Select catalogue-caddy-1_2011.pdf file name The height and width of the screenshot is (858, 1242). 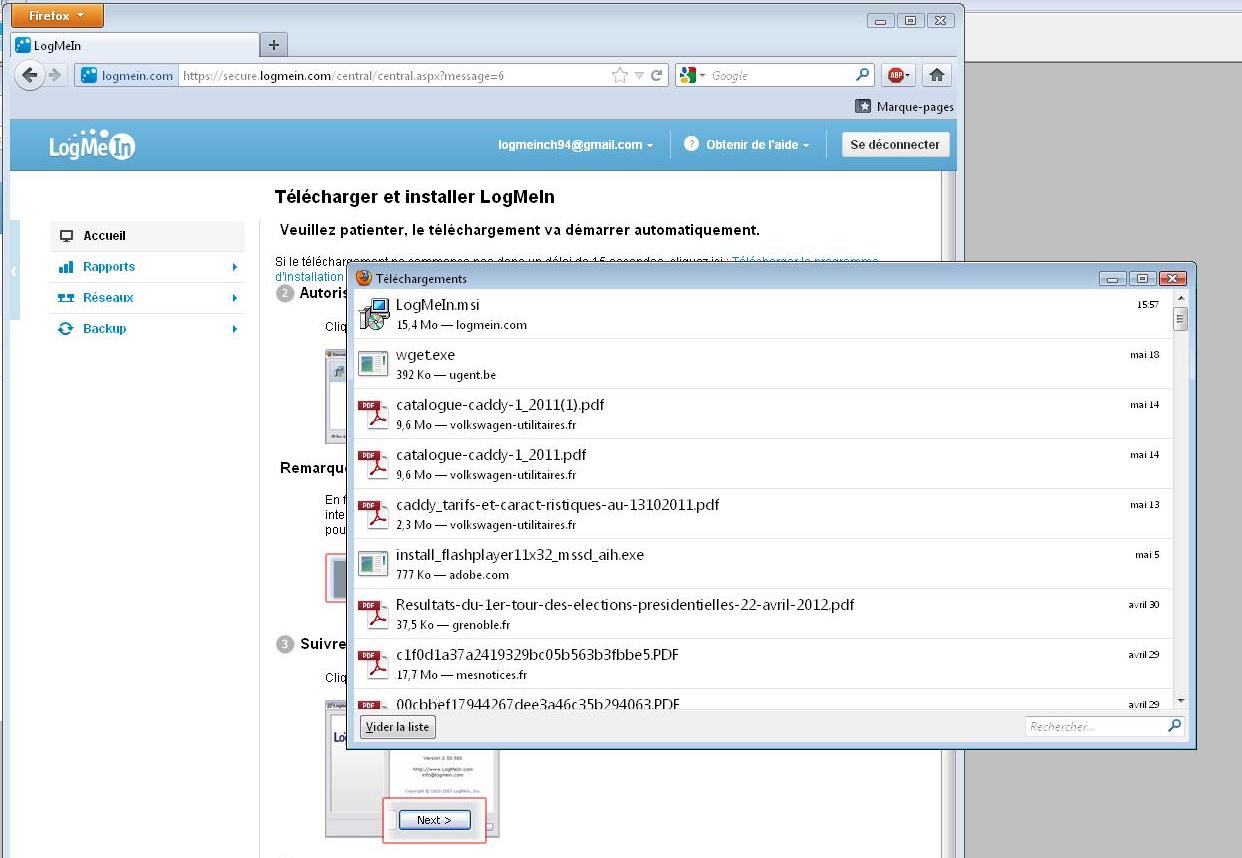(491, 455)
